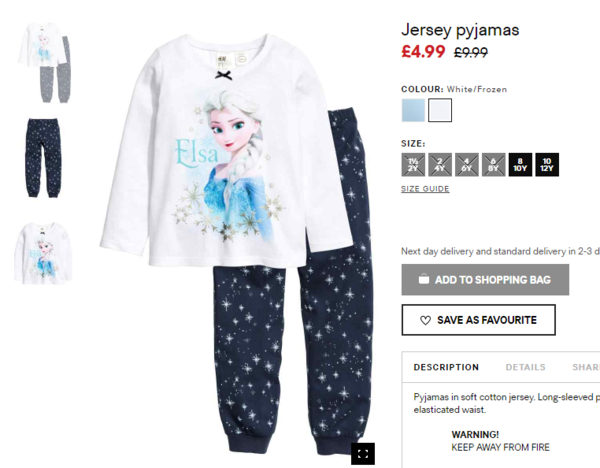
Task: Select size 10-12Y
Action: (x=547, y=165)
